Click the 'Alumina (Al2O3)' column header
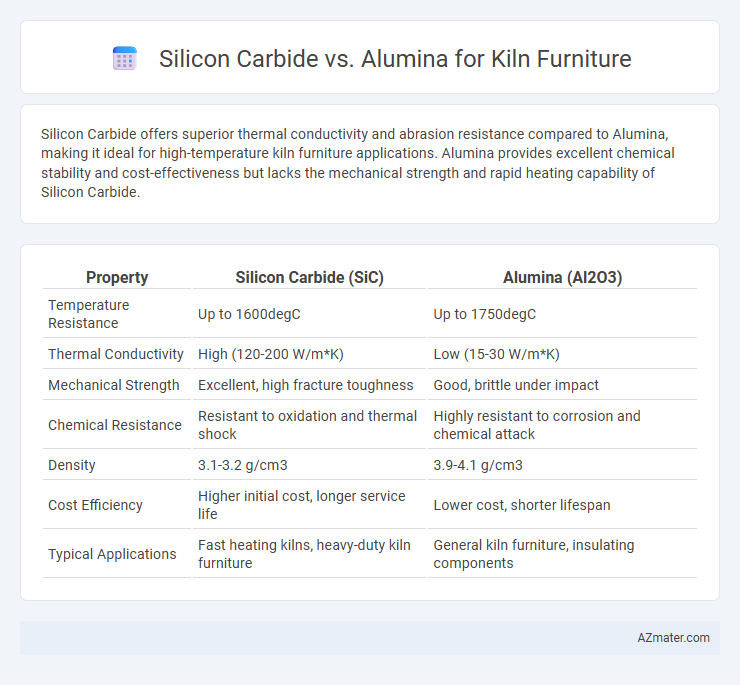 click(x=562, y=277)
